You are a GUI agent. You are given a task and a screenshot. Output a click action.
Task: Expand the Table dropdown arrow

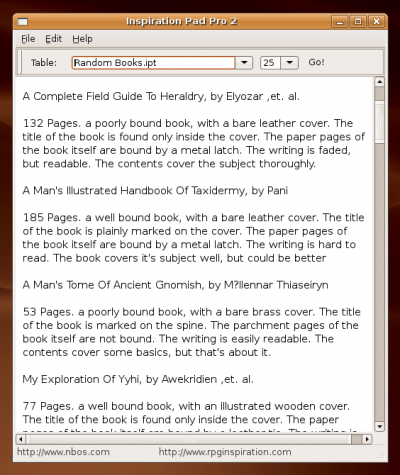point(244,62)
